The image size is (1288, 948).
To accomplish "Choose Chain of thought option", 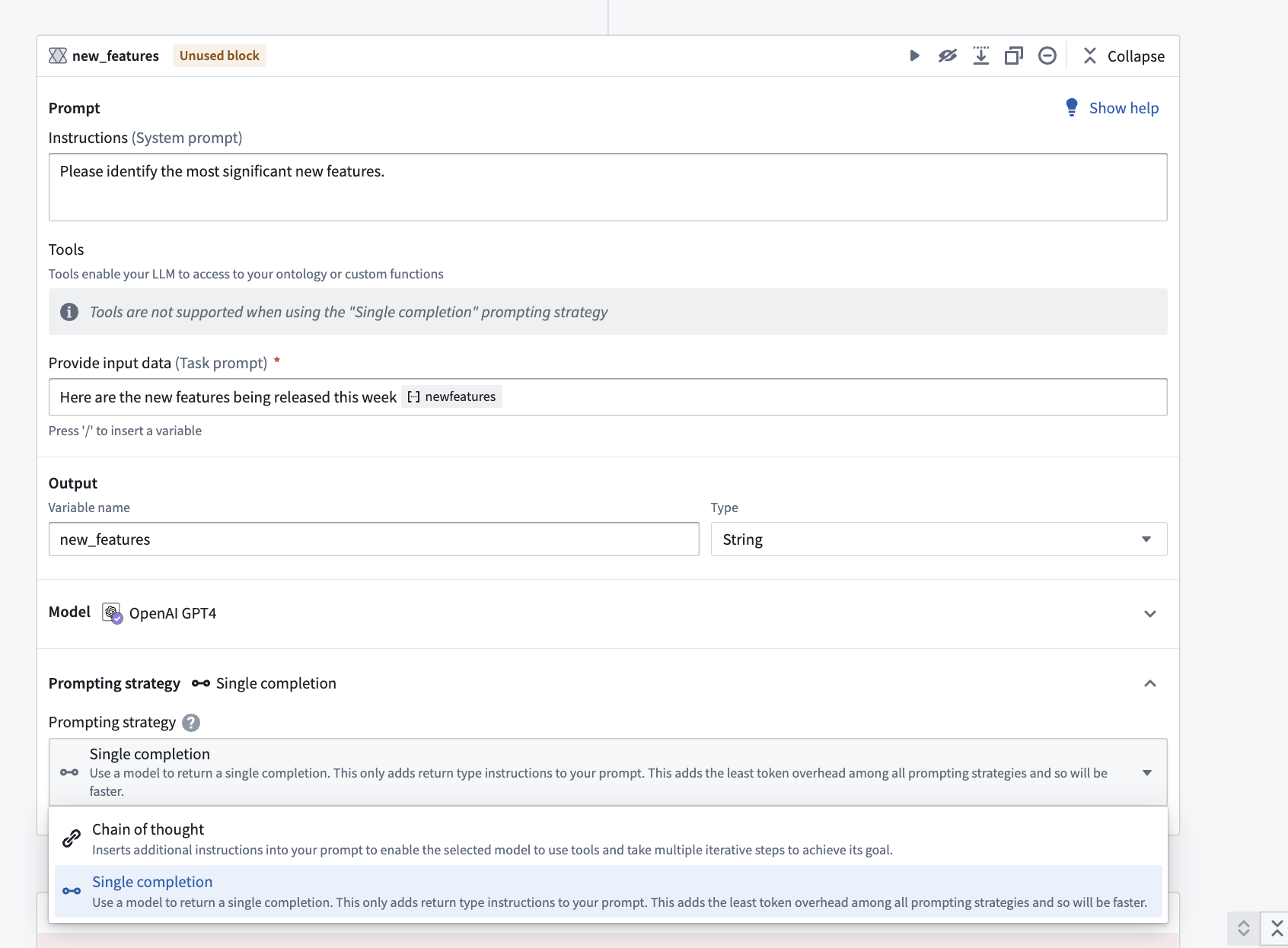I will 607,838.
